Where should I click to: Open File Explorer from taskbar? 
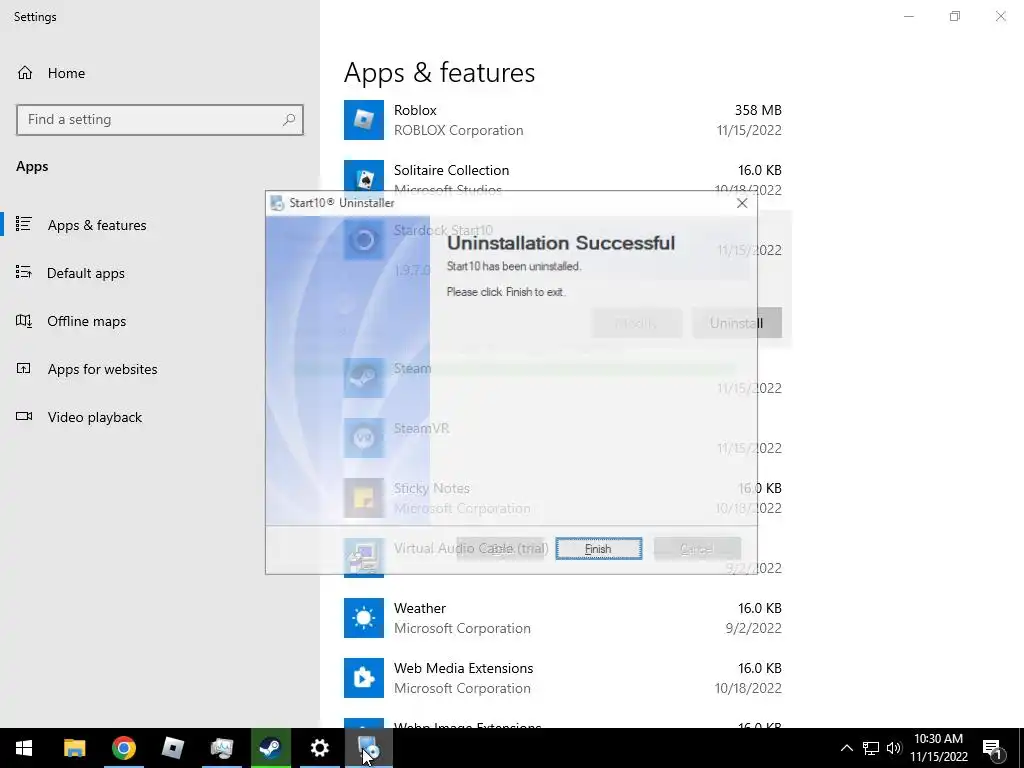tap(74, 748)
